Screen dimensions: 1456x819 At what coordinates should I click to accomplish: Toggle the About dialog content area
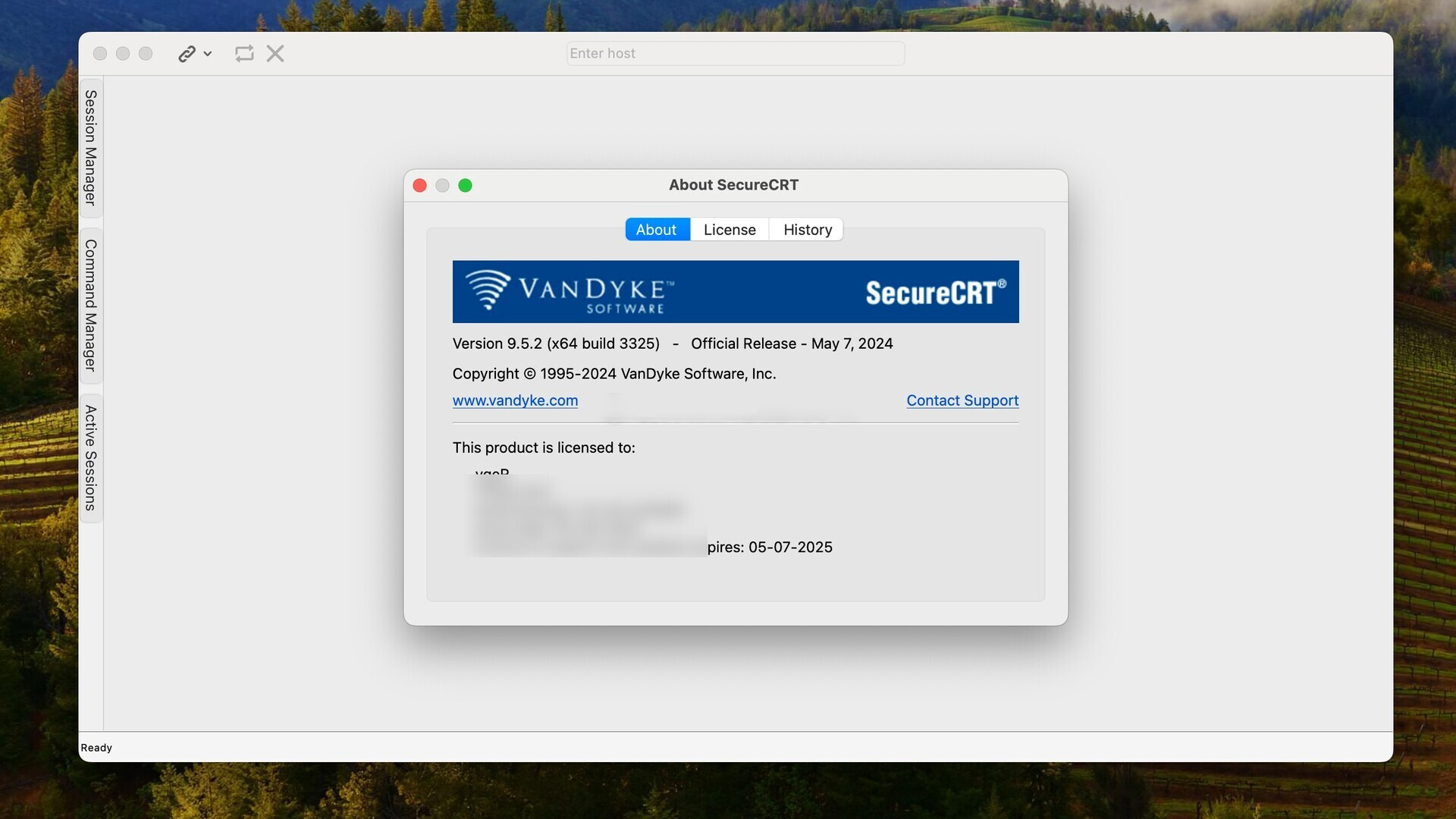tap(655, 229)
